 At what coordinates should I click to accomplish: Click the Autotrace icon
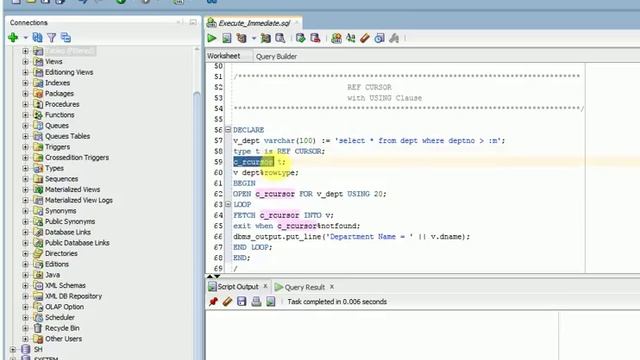[x=266, y=38]
